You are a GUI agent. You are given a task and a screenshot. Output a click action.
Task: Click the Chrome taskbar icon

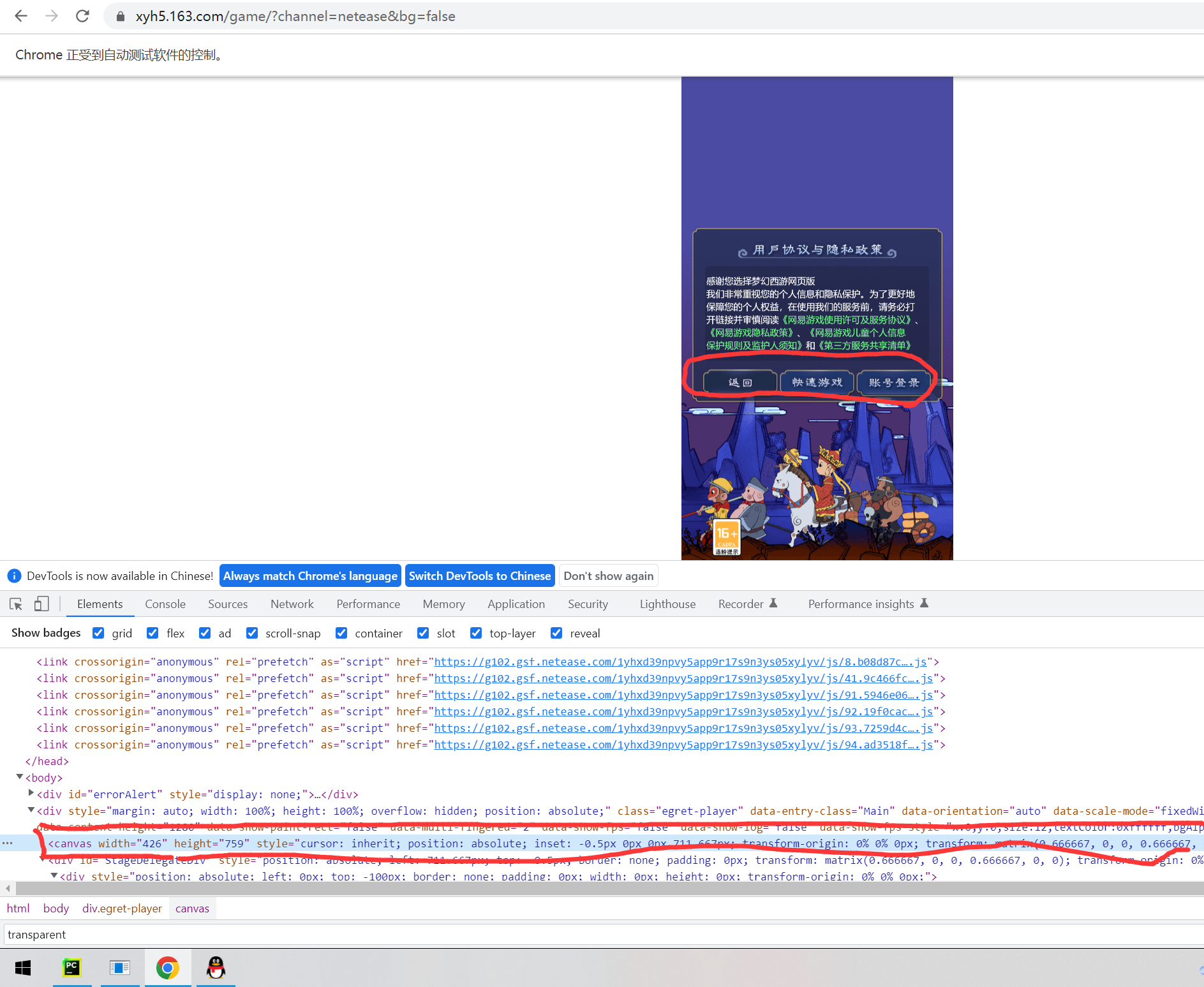[168, 968]
